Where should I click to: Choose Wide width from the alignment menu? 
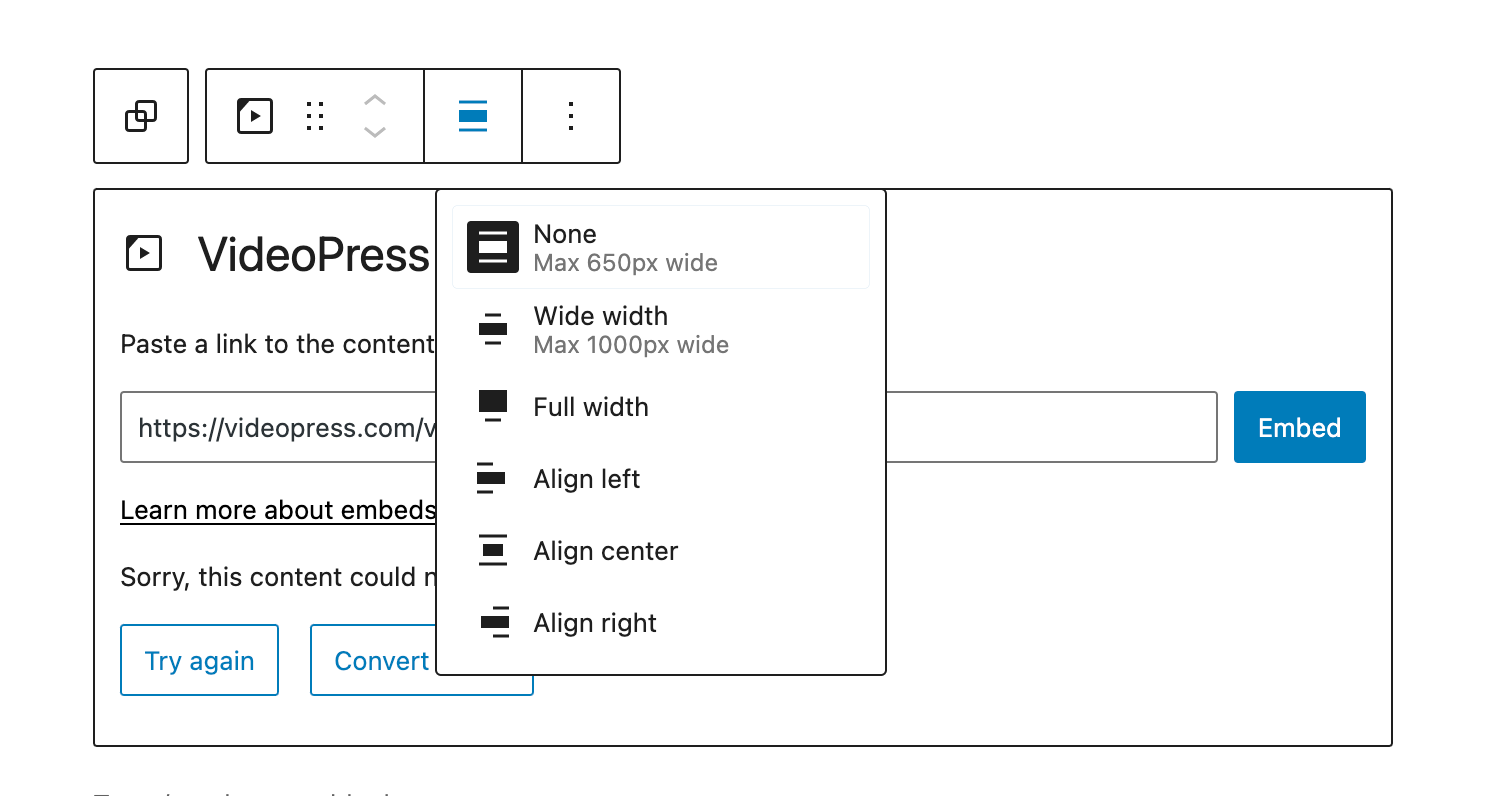600,329
